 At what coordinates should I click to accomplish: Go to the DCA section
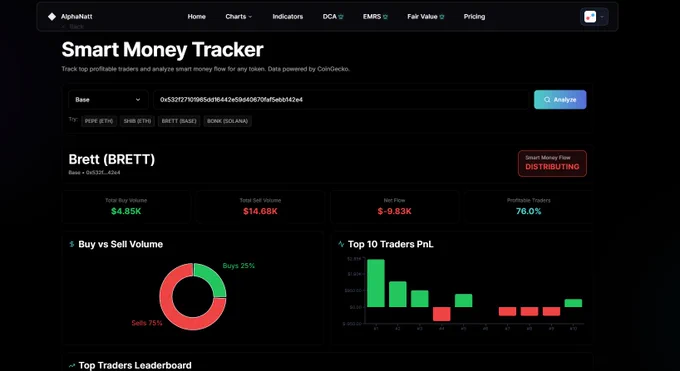tap(330, 16)
